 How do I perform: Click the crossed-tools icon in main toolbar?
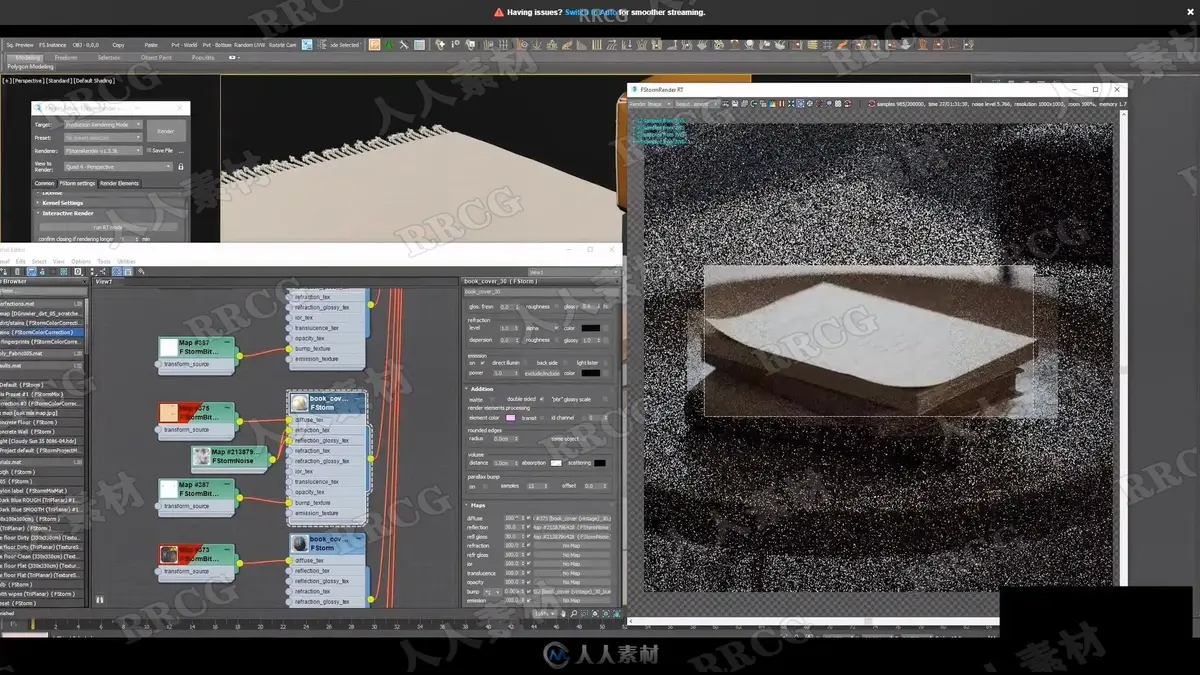(x=404, y=45)
